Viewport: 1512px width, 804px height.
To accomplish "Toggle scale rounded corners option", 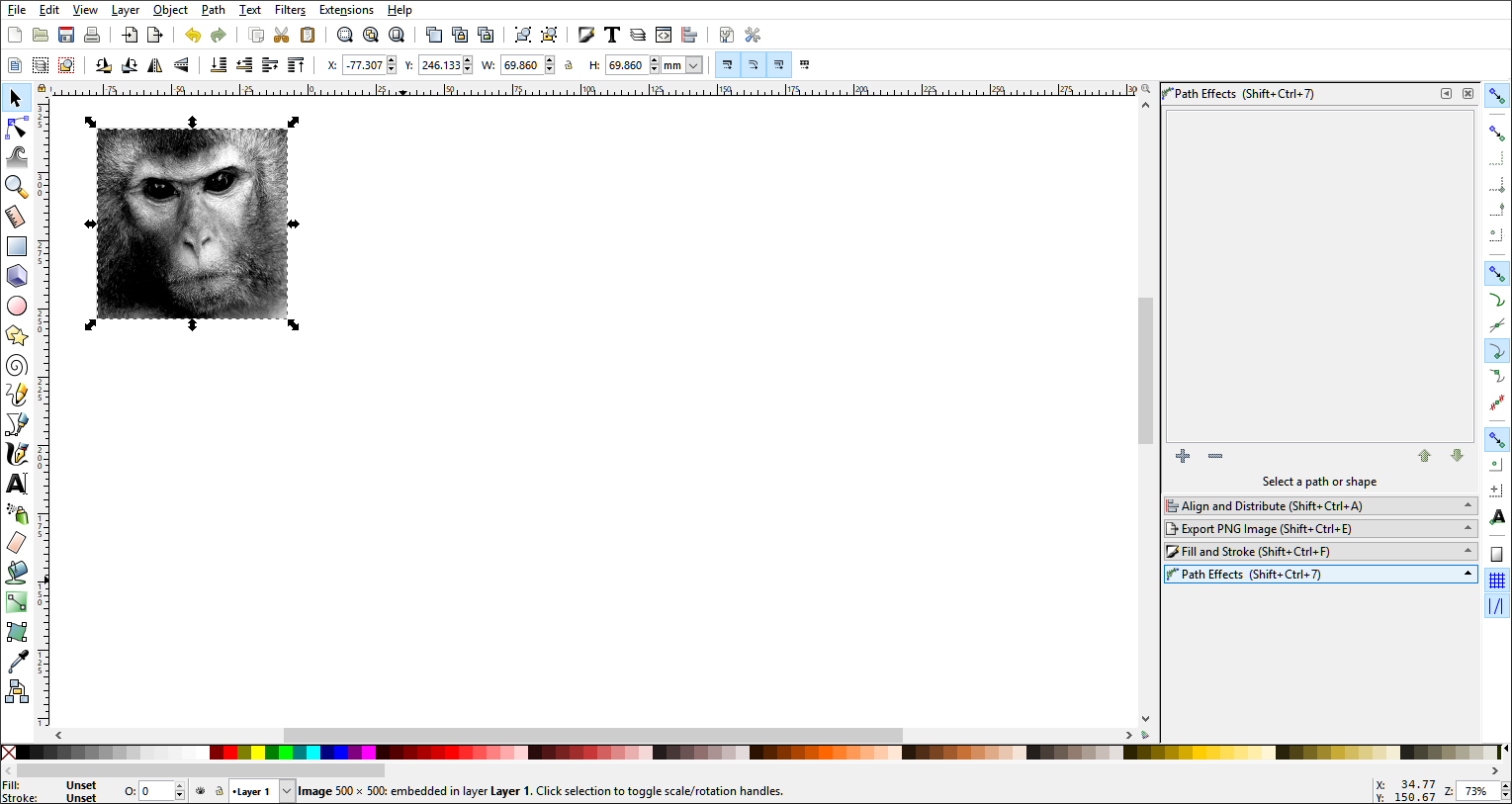I will click(x=753, y=65).
